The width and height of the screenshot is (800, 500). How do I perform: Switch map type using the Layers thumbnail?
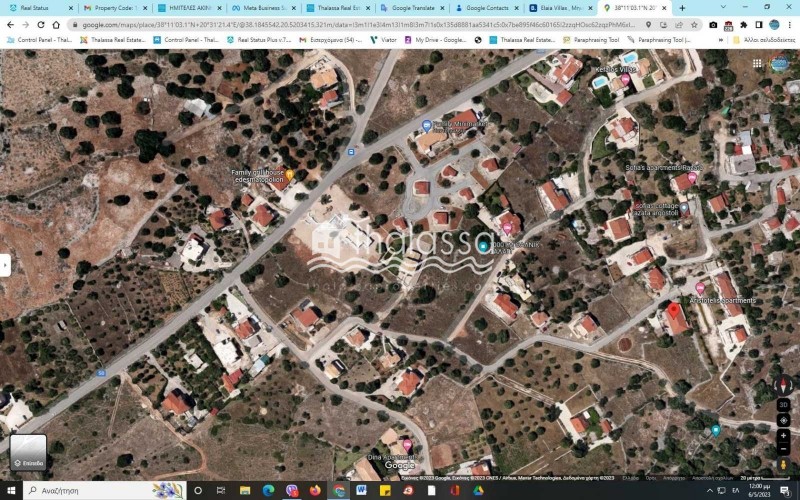(28, 452)
